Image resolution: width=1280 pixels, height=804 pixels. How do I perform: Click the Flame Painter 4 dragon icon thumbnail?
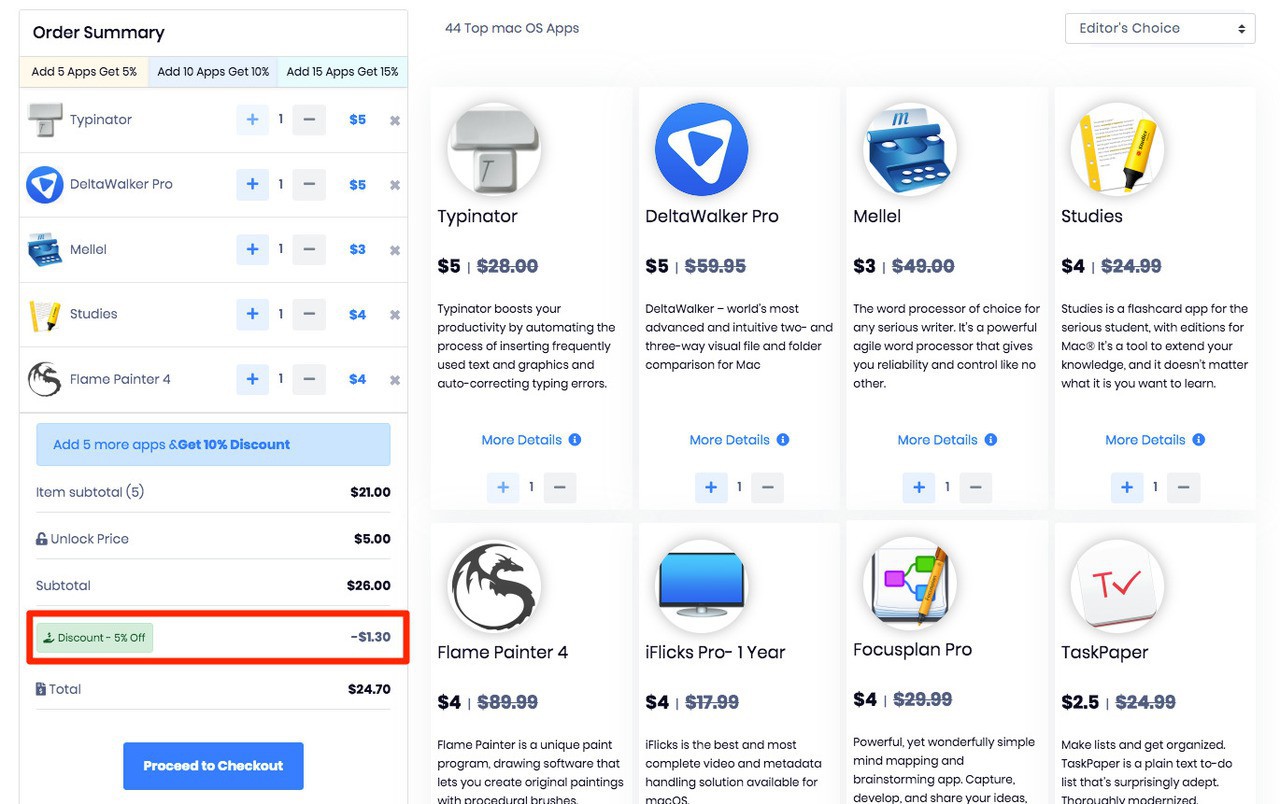tap(45, 379)
